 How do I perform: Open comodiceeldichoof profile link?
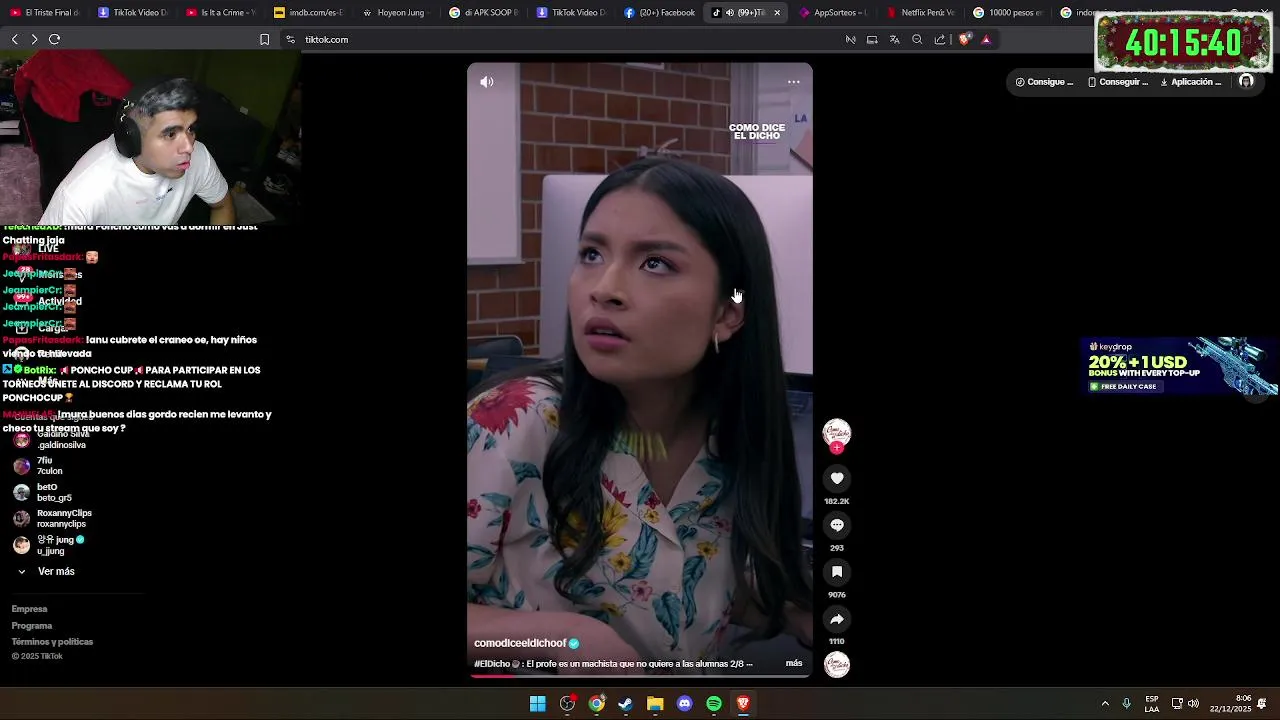[519, 643]
